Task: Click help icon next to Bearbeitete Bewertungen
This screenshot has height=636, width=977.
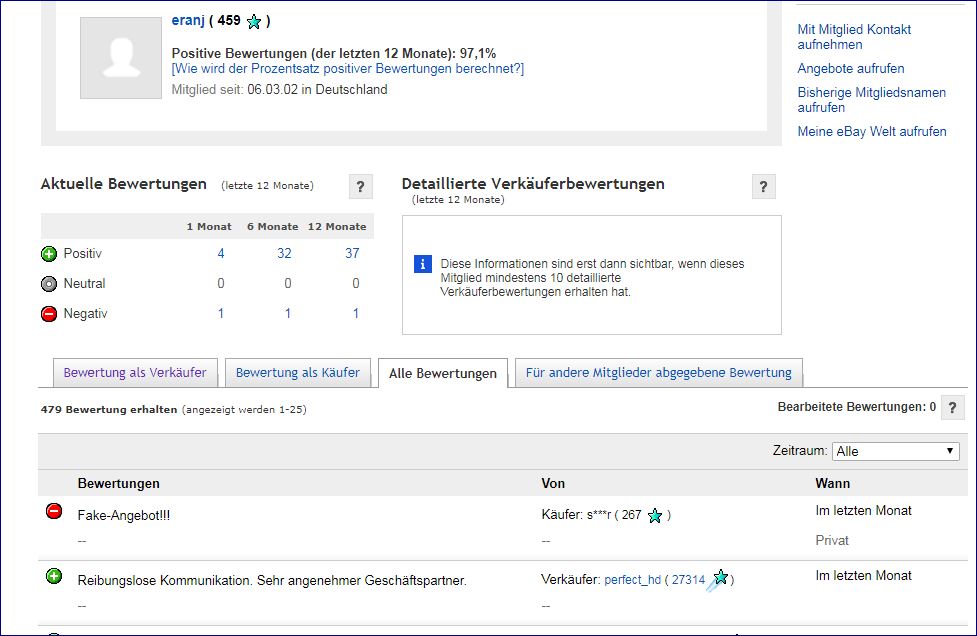Action: (952, 407)
